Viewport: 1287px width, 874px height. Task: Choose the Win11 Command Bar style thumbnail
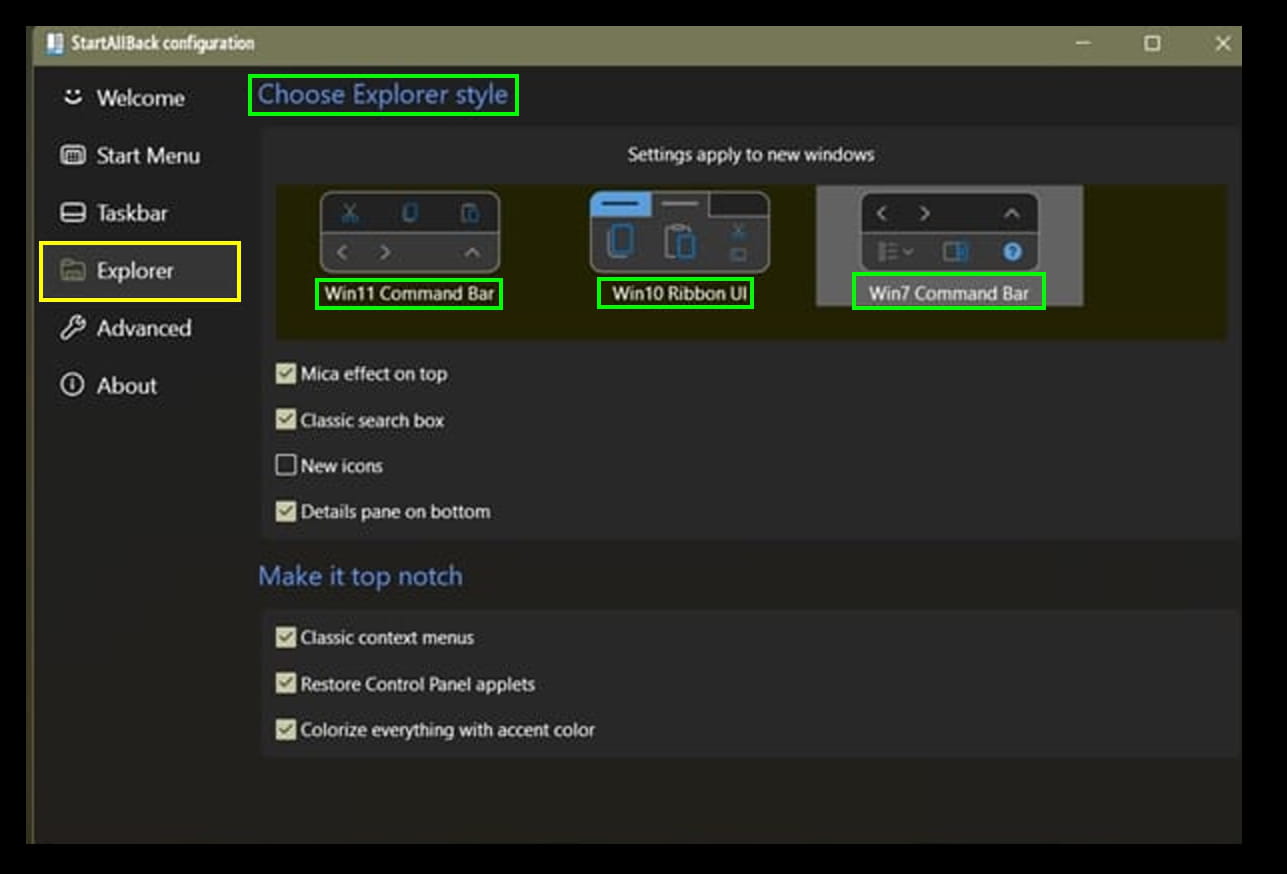coord(409,232)
